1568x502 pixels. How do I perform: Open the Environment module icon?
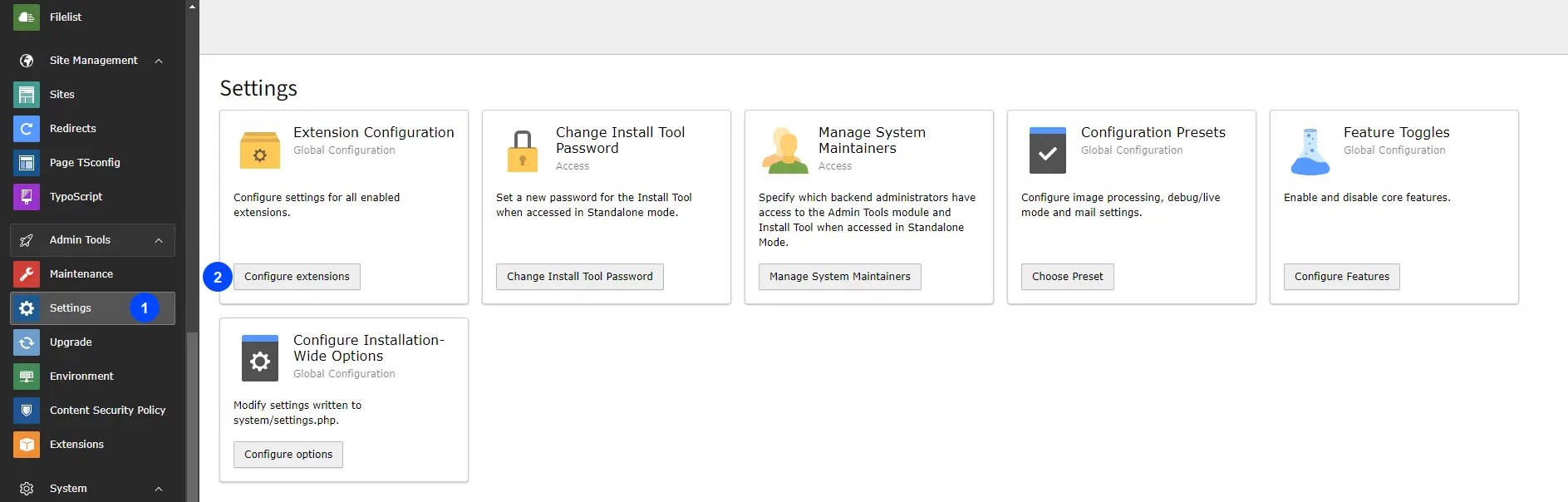[x=27, y=376]
